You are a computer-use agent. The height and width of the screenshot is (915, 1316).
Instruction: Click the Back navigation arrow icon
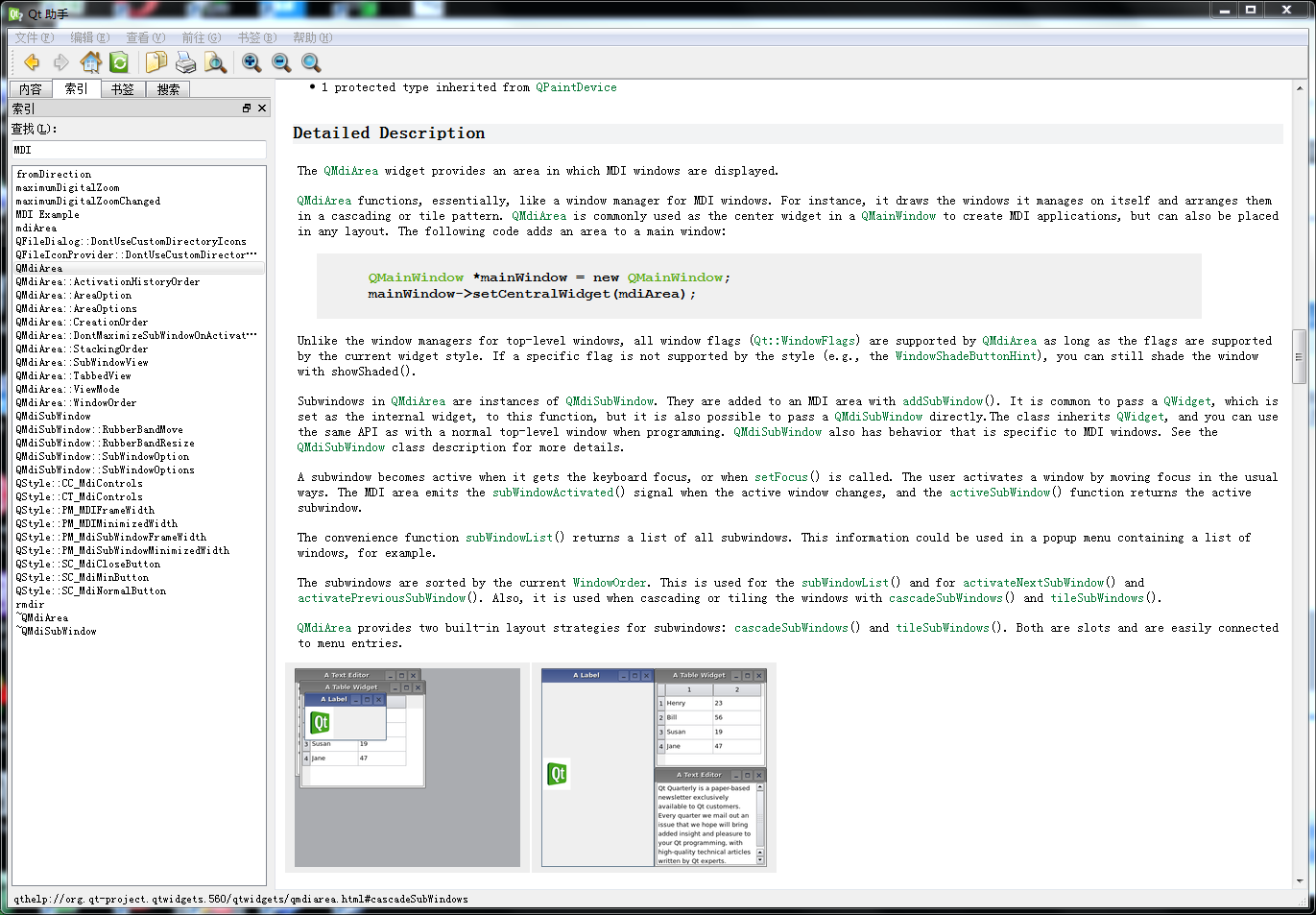(32, 62)
